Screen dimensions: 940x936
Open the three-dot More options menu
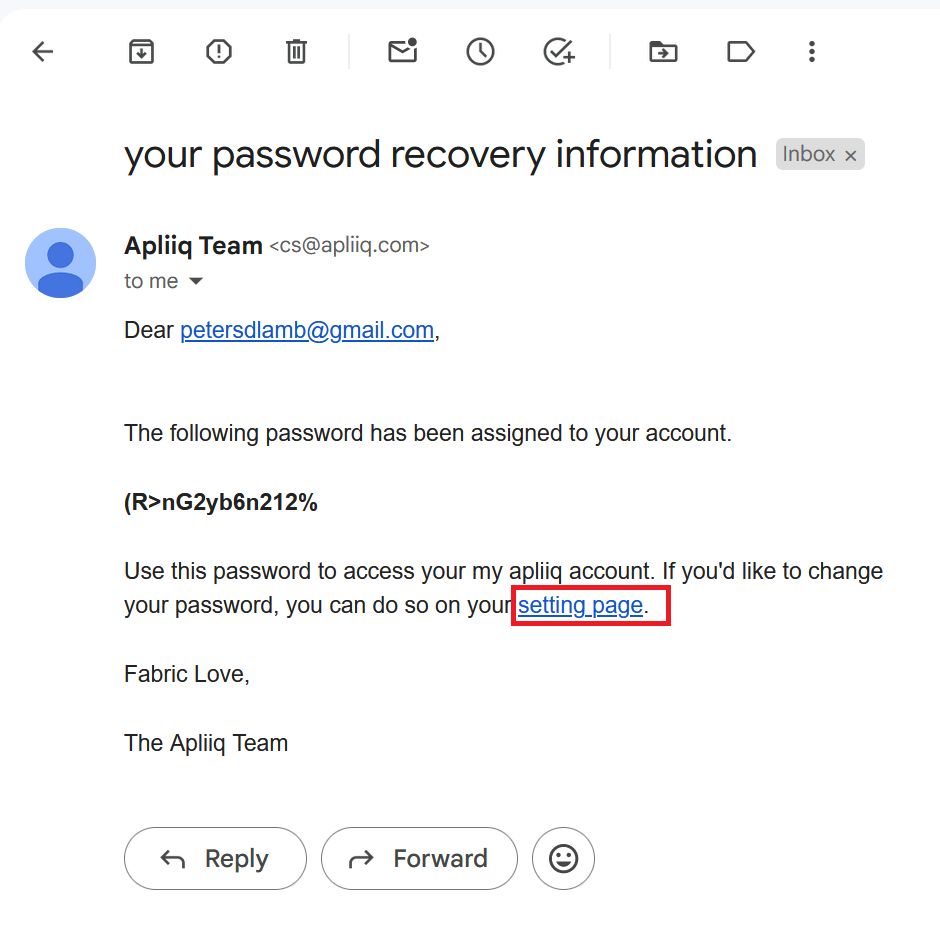coord(812,52)
